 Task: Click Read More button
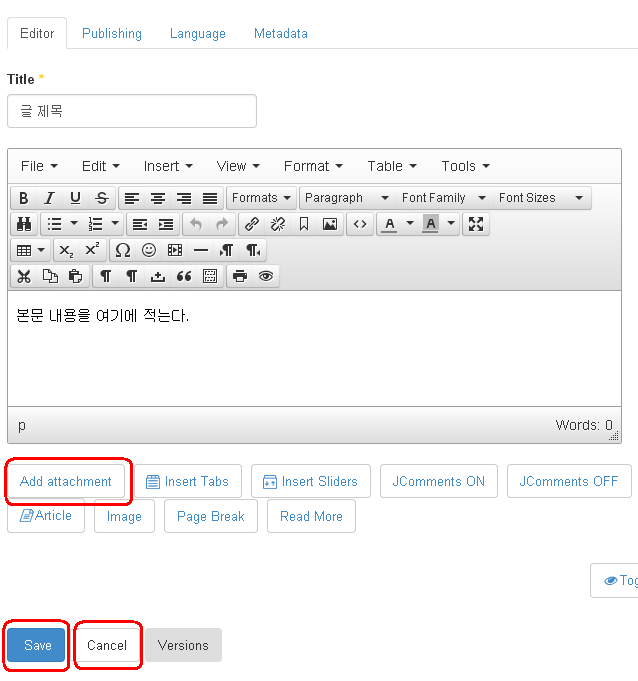point(311,516)
